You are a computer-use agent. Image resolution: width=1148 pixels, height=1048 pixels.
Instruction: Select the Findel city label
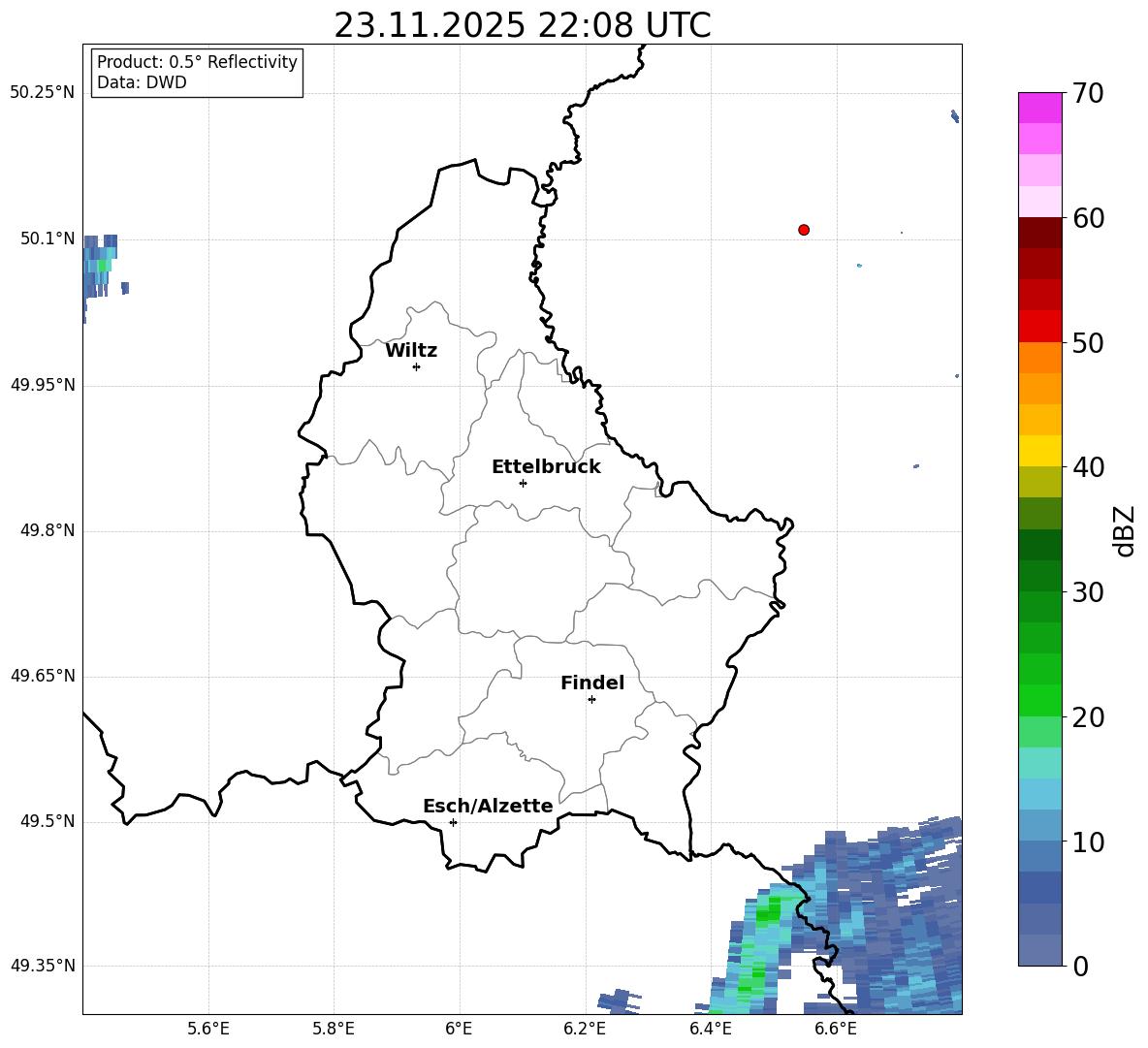point(592,683)
